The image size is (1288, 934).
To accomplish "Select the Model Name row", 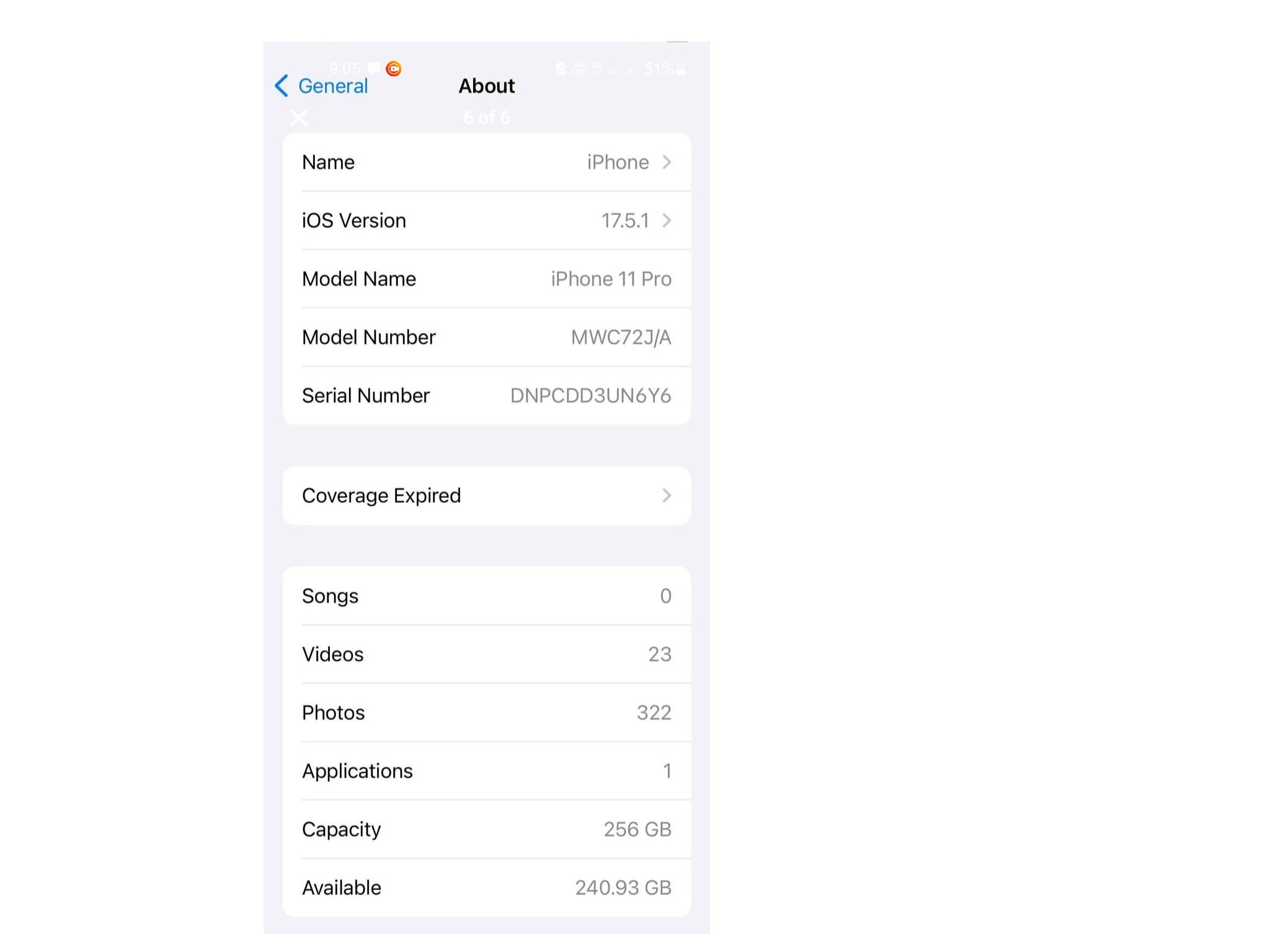I will coord(487,278).
